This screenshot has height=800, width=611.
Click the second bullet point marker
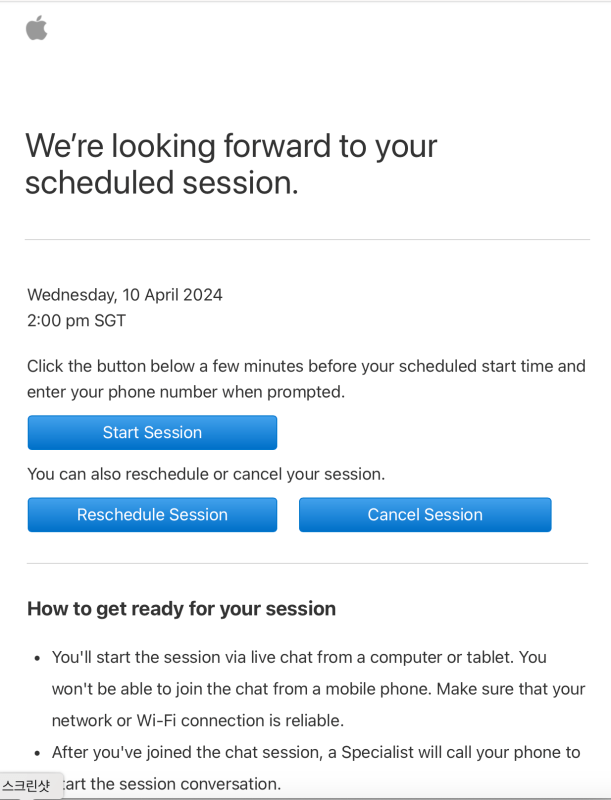pos(37,753)
